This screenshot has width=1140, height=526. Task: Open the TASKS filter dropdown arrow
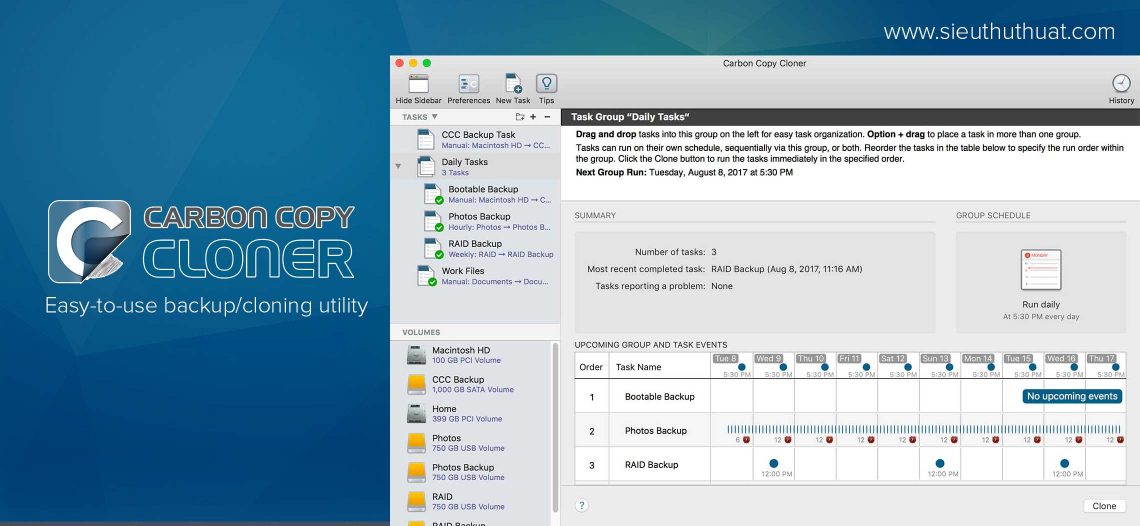pos(435,116)
